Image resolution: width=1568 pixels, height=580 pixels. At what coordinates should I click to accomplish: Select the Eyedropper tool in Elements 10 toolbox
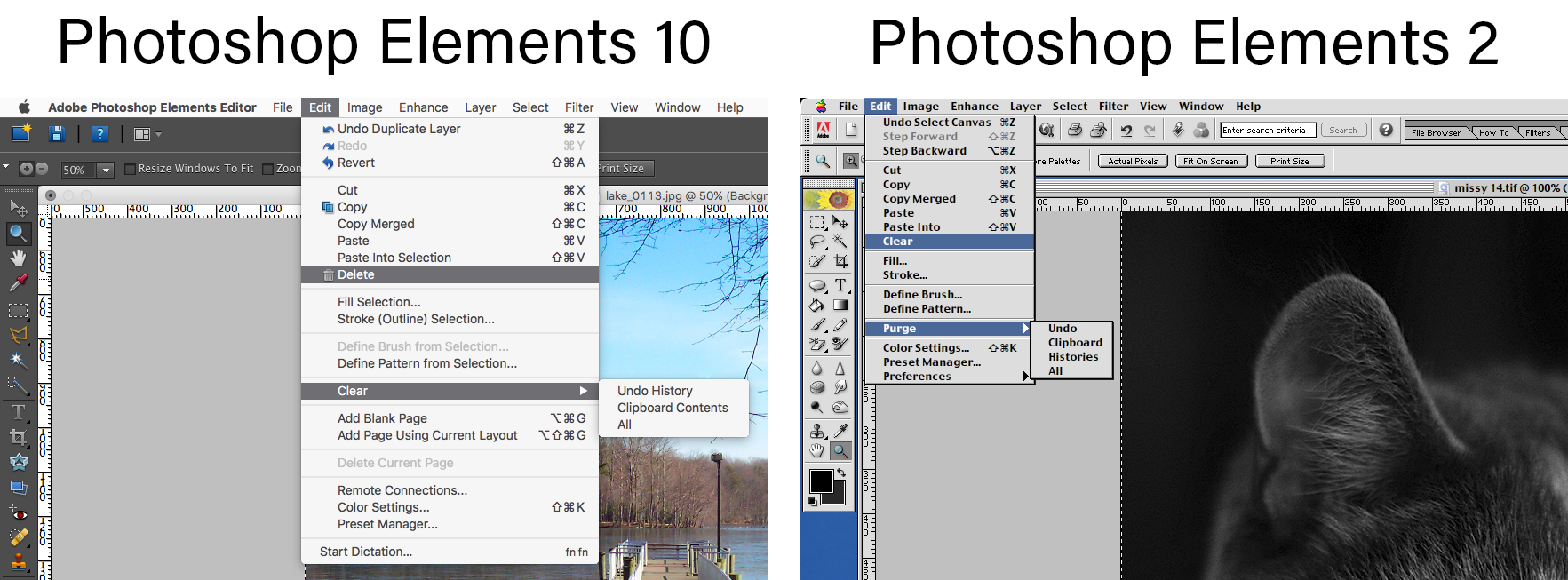[x=18, y=283]
